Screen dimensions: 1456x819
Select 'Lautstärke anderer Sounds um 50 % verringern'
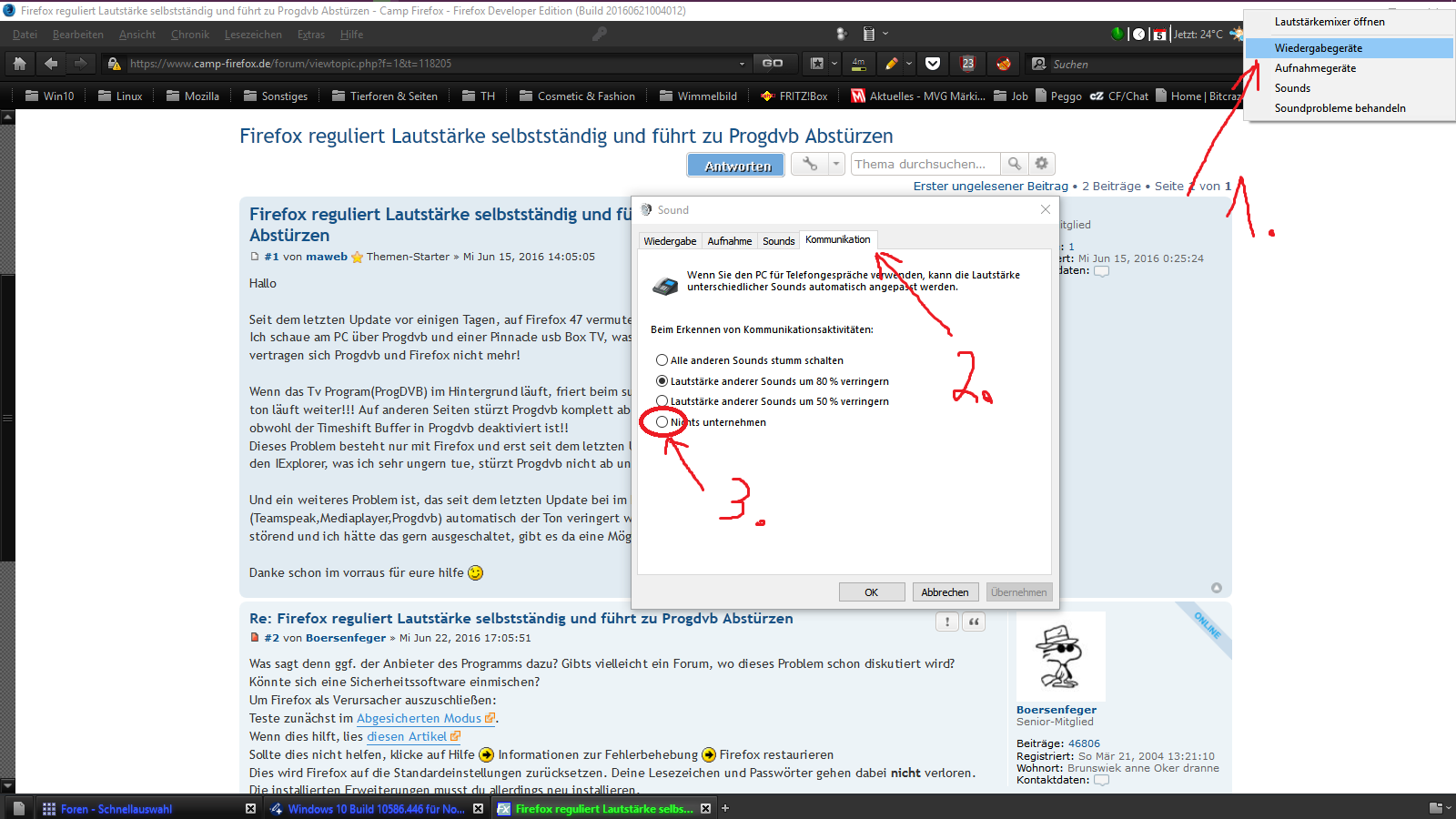662,401
